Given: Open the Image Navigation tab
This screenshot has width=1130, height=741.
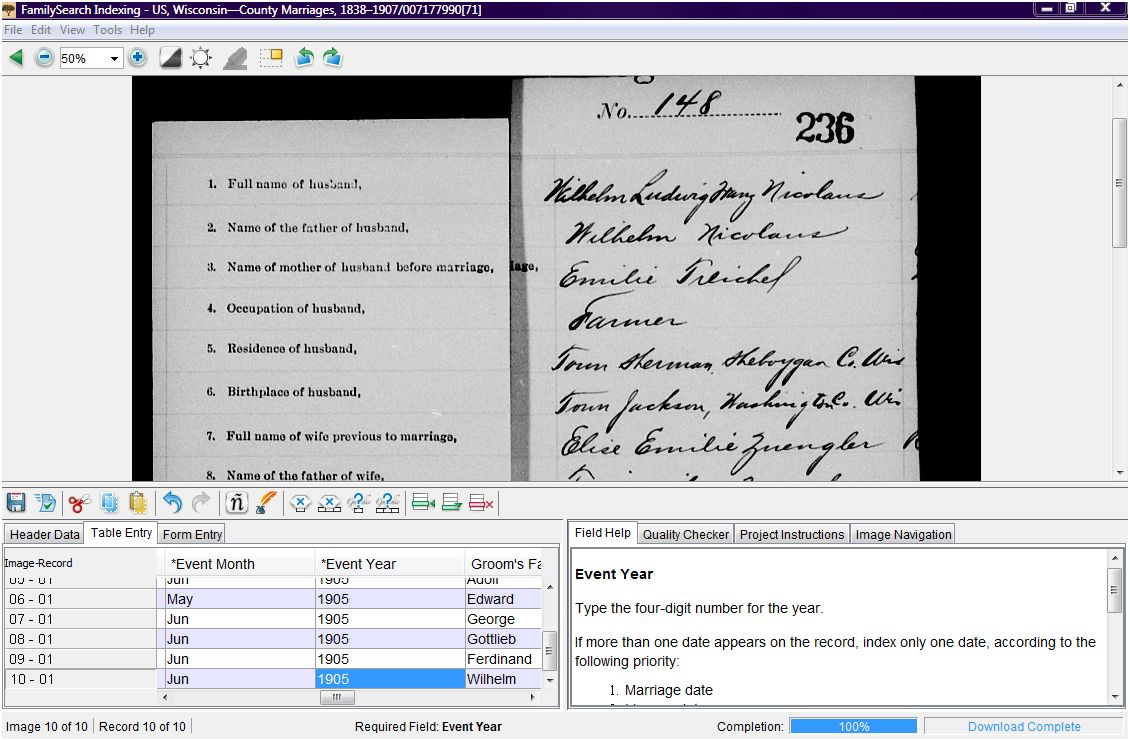Looking at the screenshot, I should click(x=903, y=534).
